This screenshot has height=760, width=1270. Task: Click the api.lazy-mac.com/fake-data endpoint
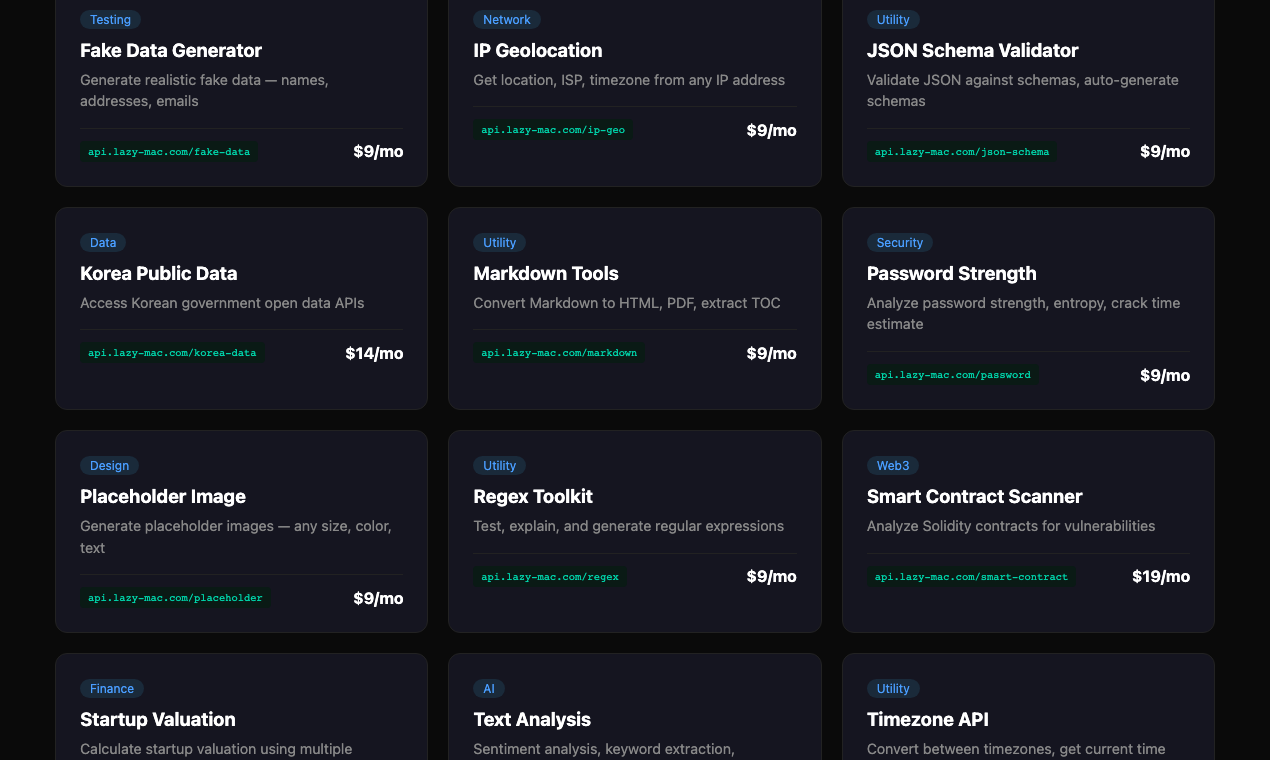tap(168, 152)
